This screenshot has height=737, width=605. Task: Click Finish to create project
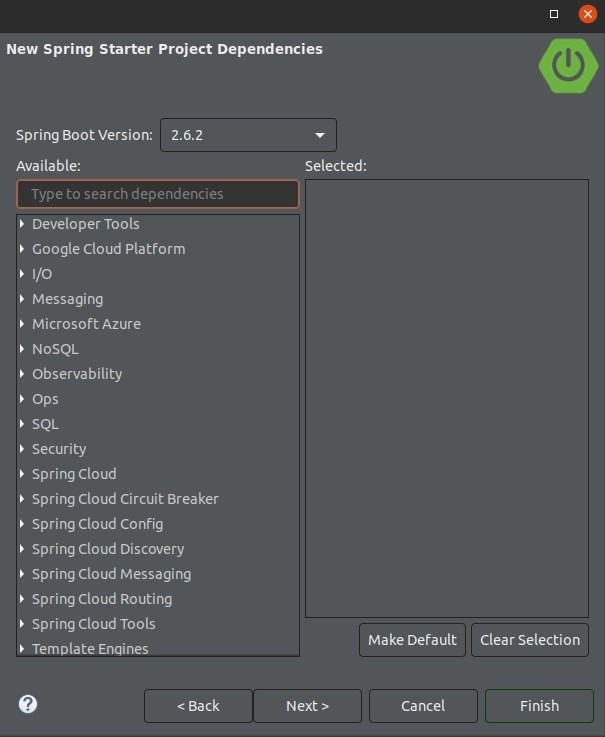click(539, 706)
